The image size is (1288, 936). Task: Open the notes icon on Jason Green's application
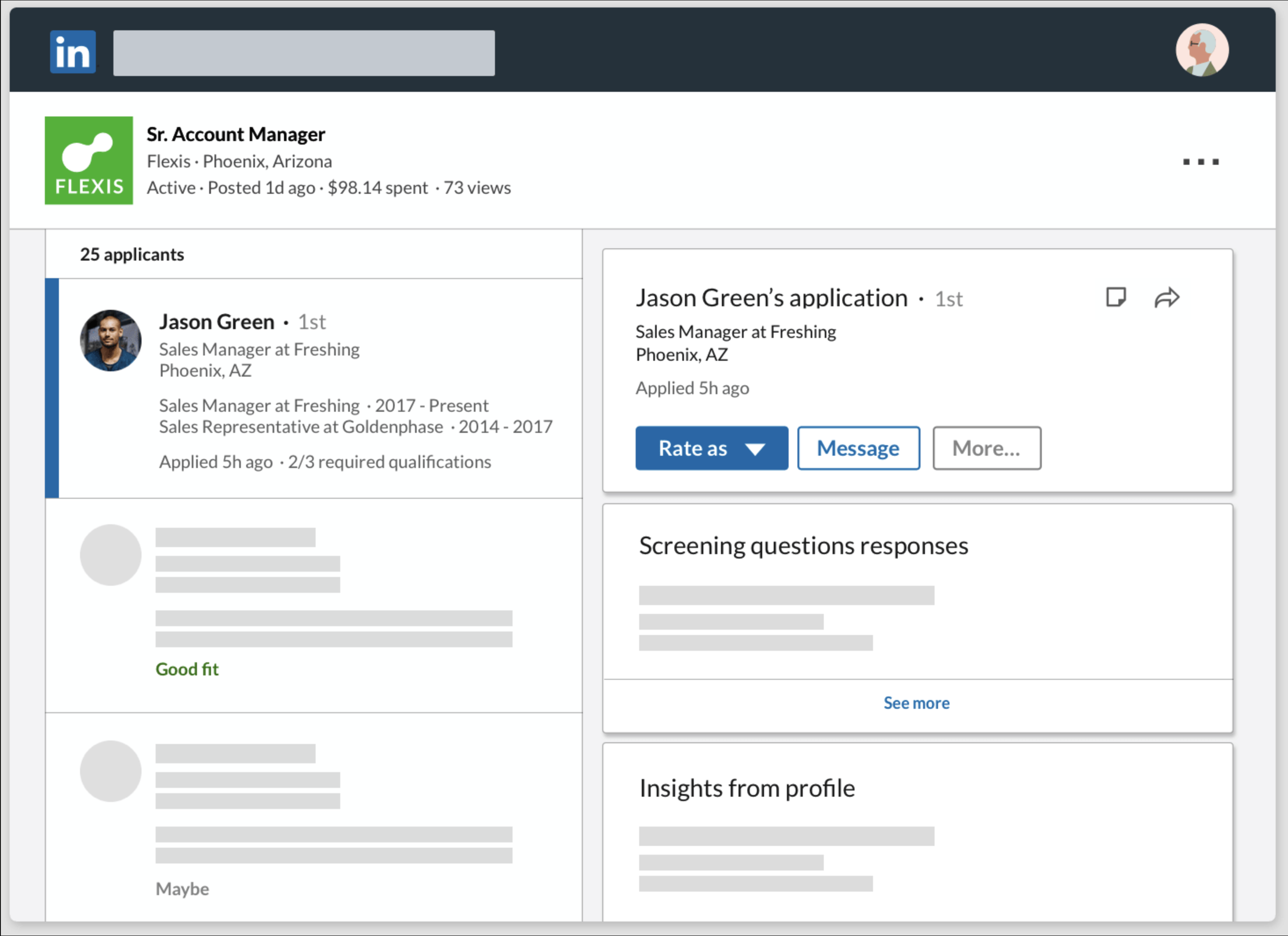click(x=1117, y=297)
